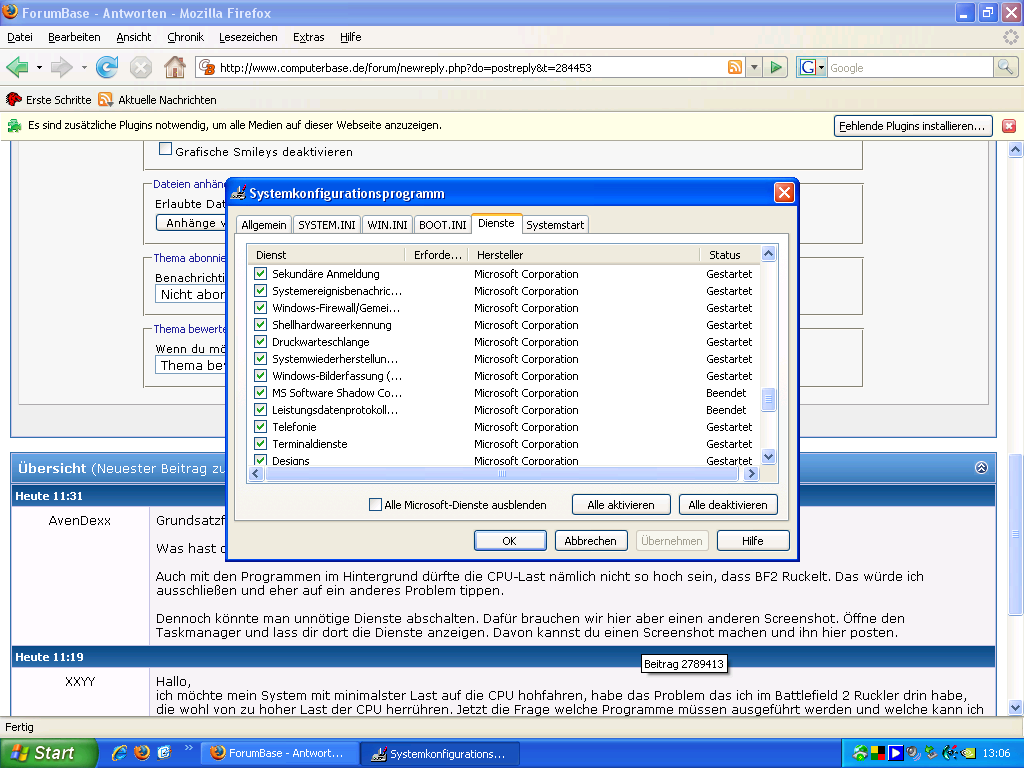Dismiss the plugin notification bar
The image size is (1024, 768).
coord(1009,126)
